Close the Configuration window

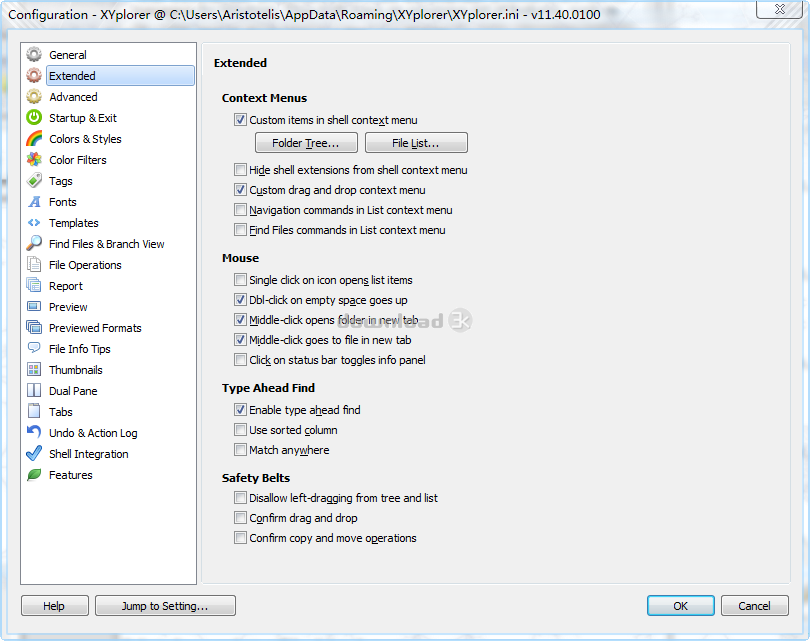(780, 9)
